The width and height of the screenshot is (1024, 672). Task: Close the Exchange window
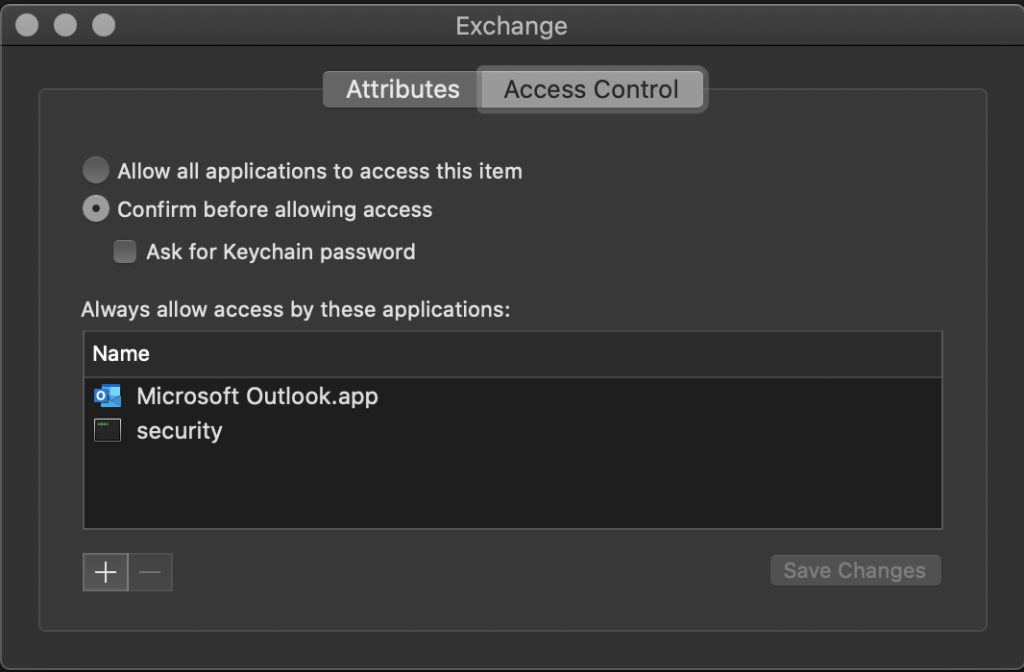click(27, 25)
